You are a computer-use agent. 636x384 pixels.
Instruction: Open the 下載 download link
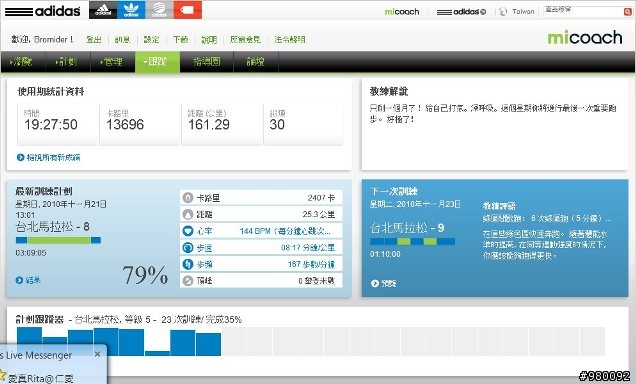point(180,39)
